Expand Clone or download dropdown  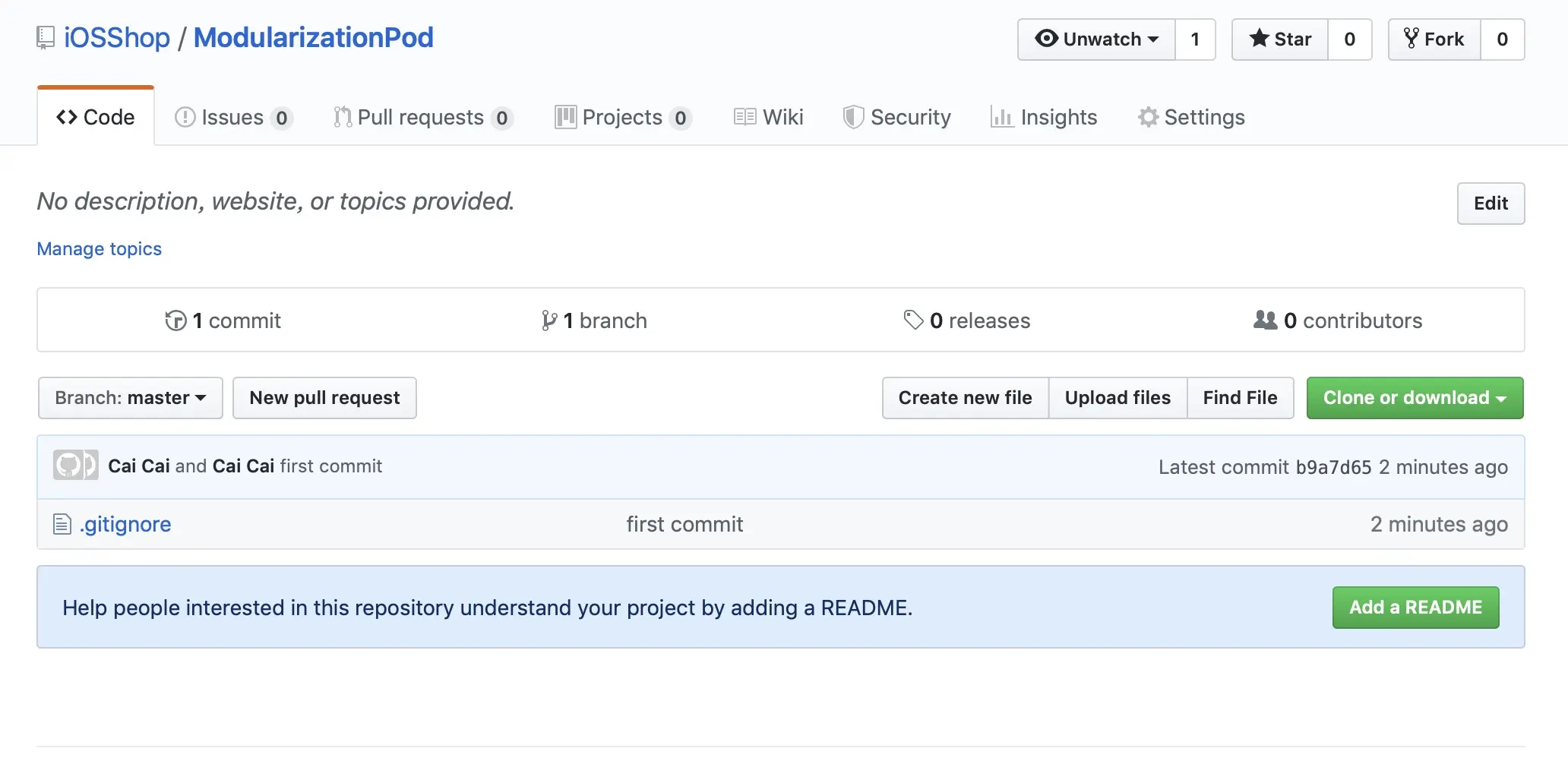point(1415,398)
